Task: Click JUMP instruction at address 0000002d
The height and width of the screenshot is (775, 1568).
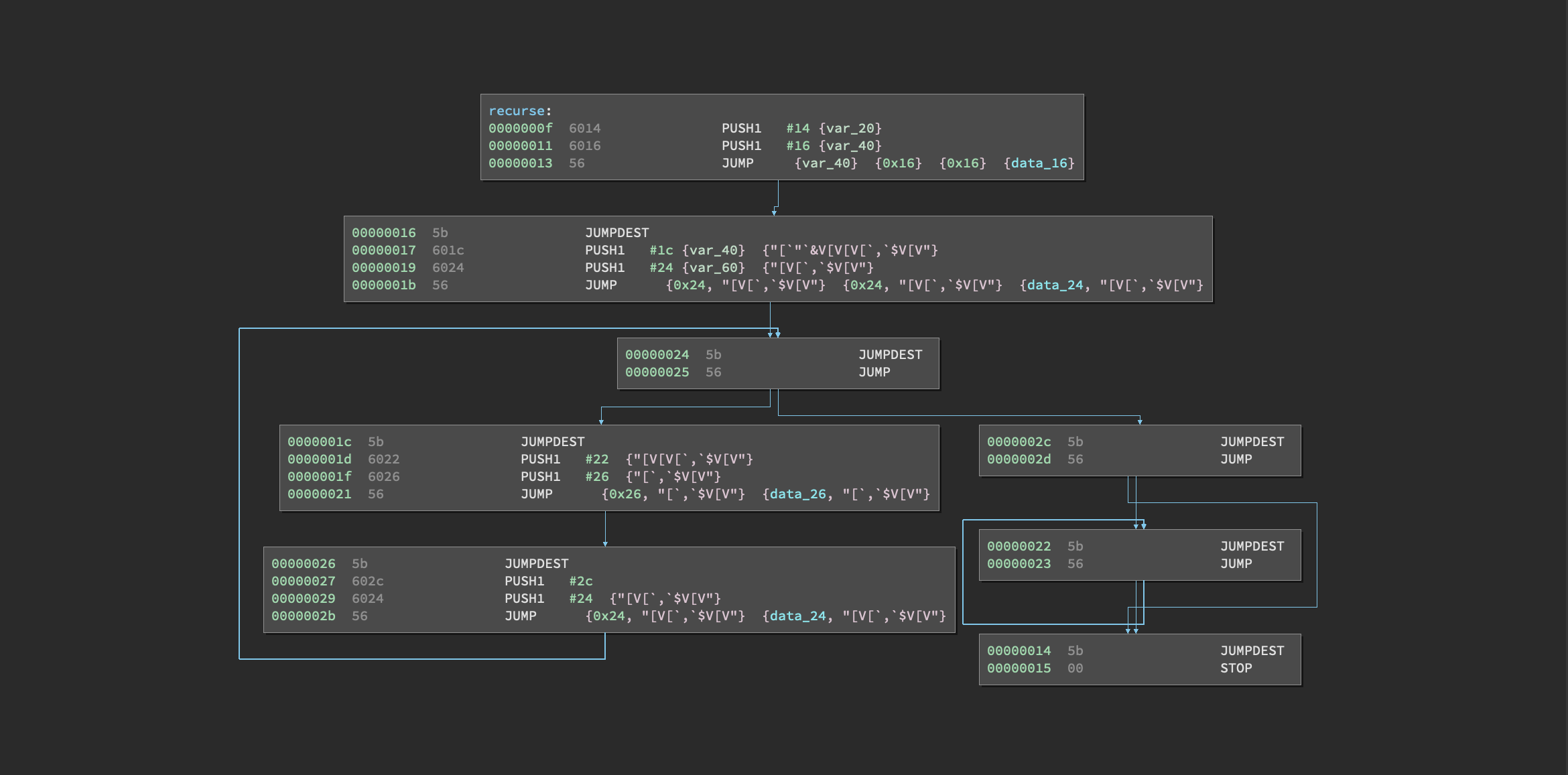Action: [1236, 460]
